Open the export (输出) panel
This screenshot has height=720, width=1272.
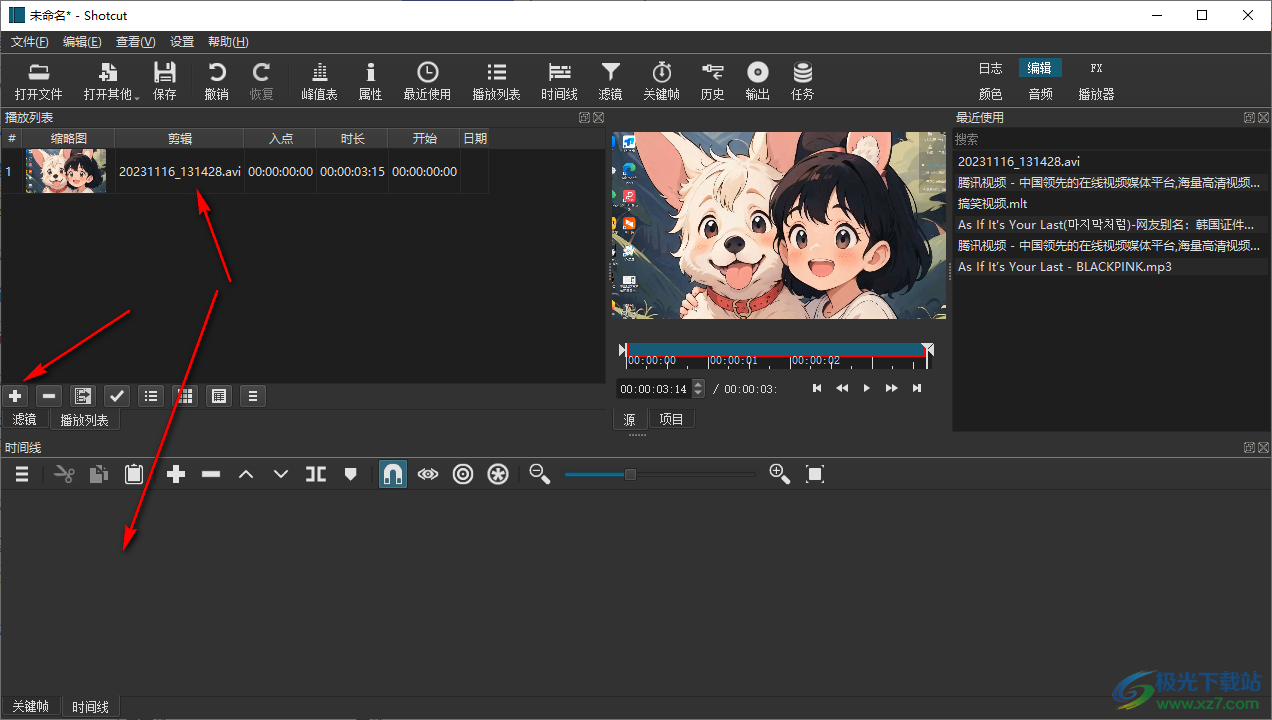[758, 81]
